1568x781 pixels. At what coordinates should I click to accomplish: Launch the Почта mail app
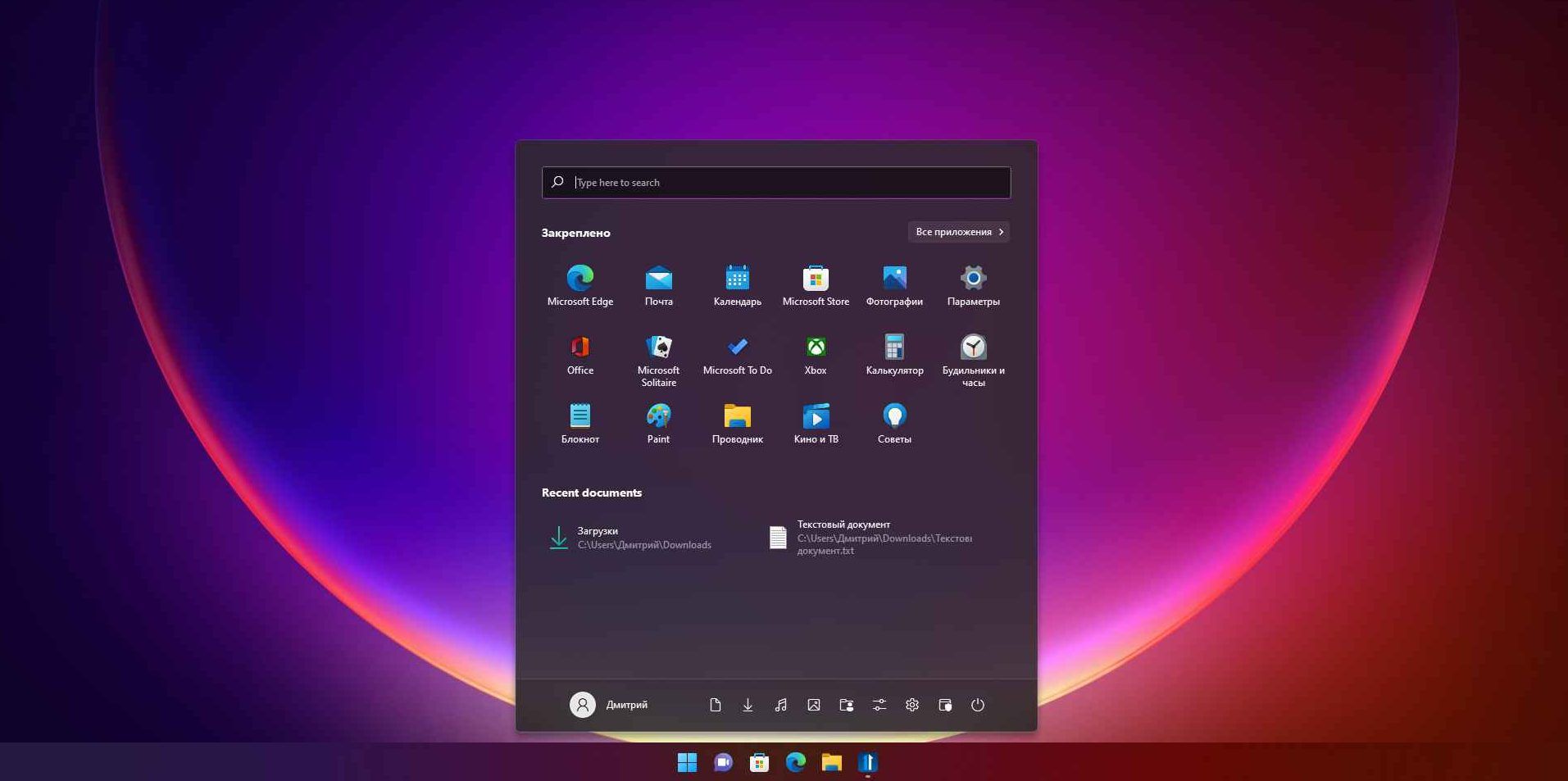658,284
